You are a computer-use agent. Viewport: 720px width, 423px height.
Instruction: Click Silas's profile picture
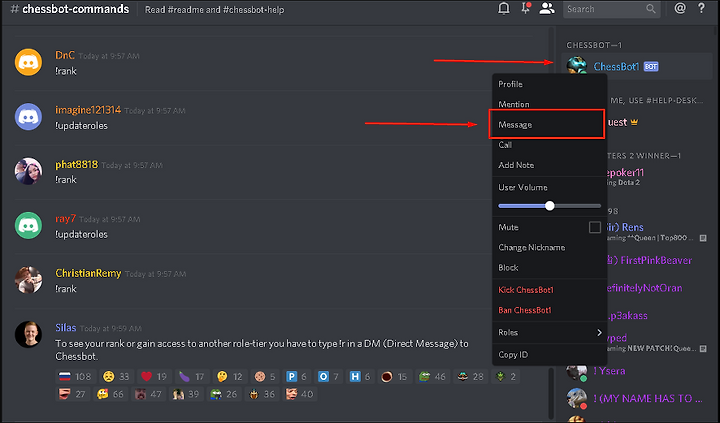coord(28,334)
